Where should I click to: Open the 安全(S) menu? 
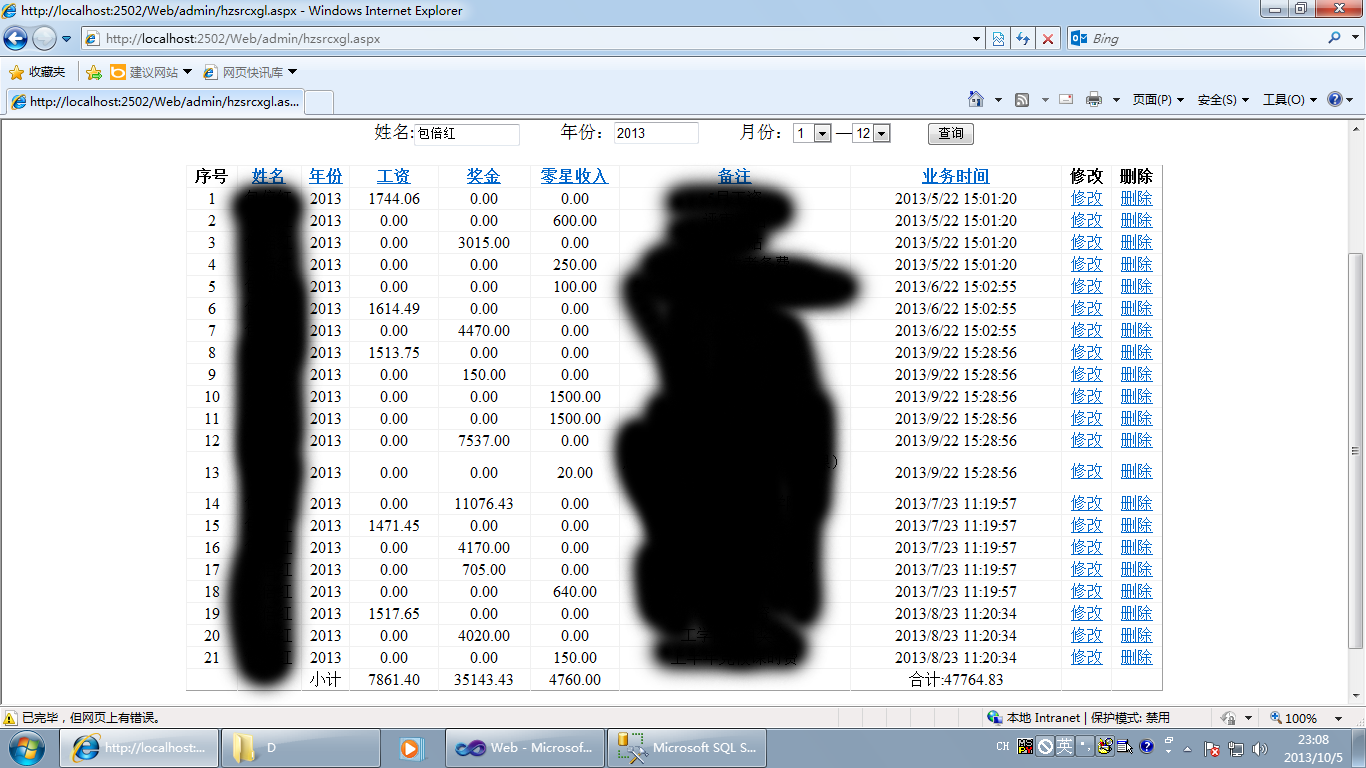1223,100
